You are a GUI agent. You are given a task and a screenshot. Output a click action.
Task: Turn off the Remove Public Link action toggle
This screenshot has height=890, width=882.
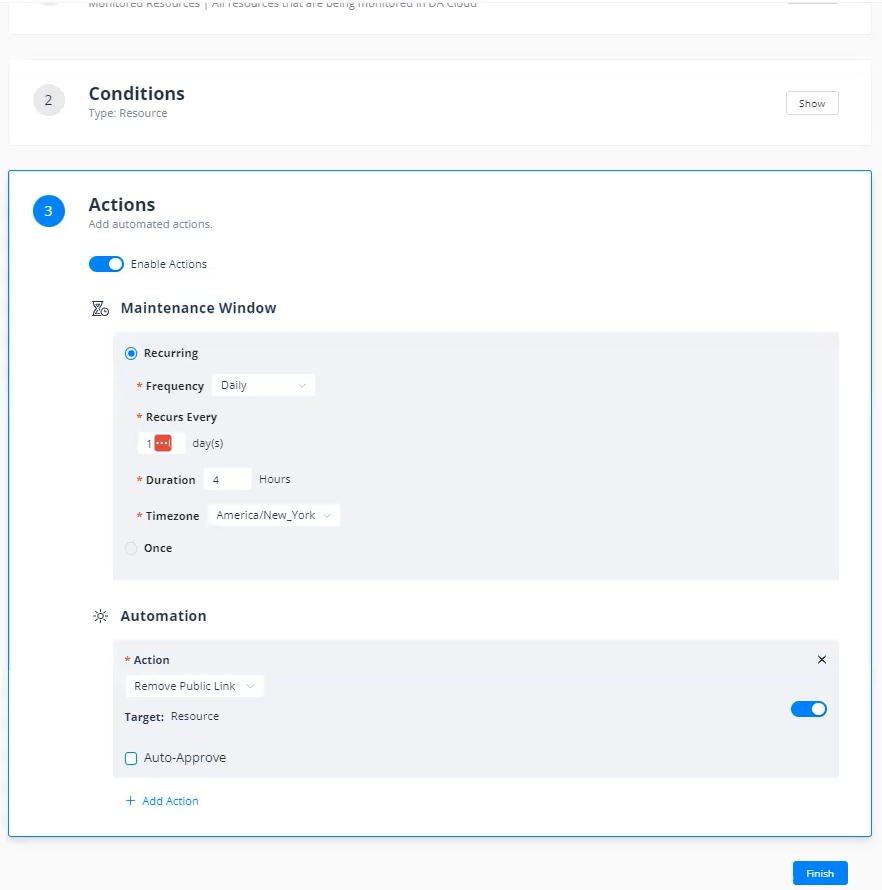pyautogui.click(x=809, y=708)
